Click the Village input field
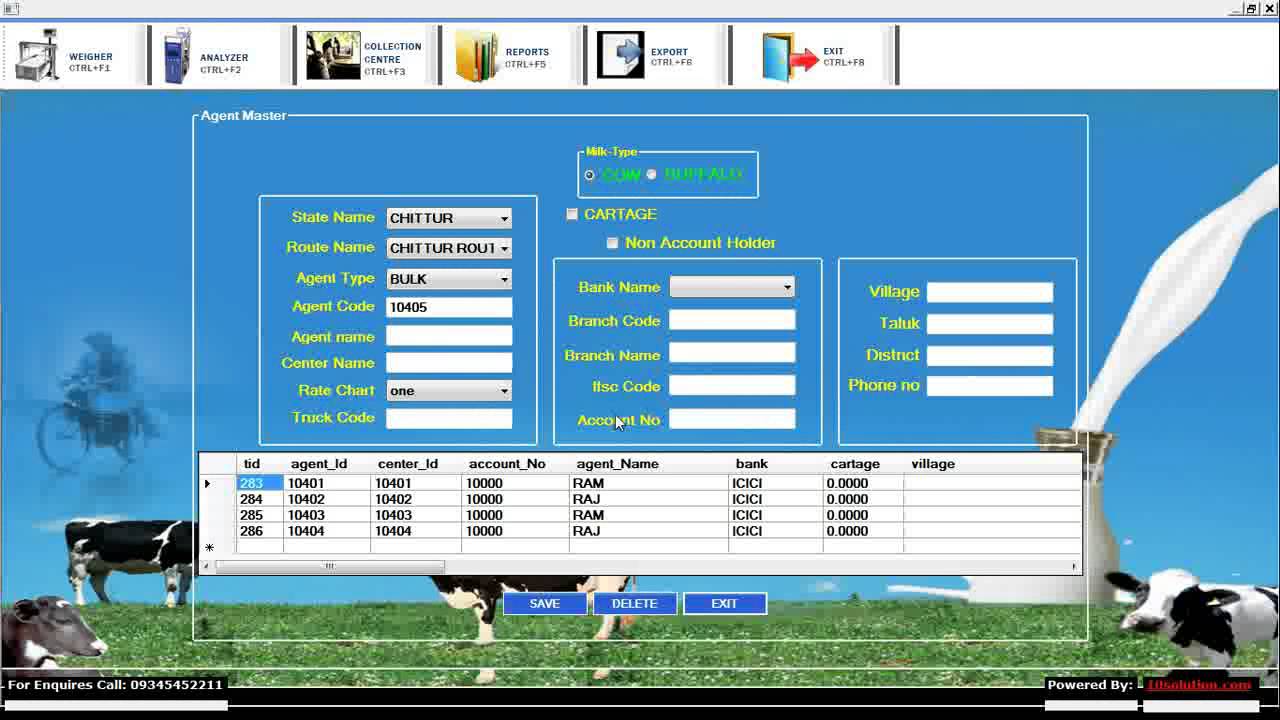 (990, 292)
